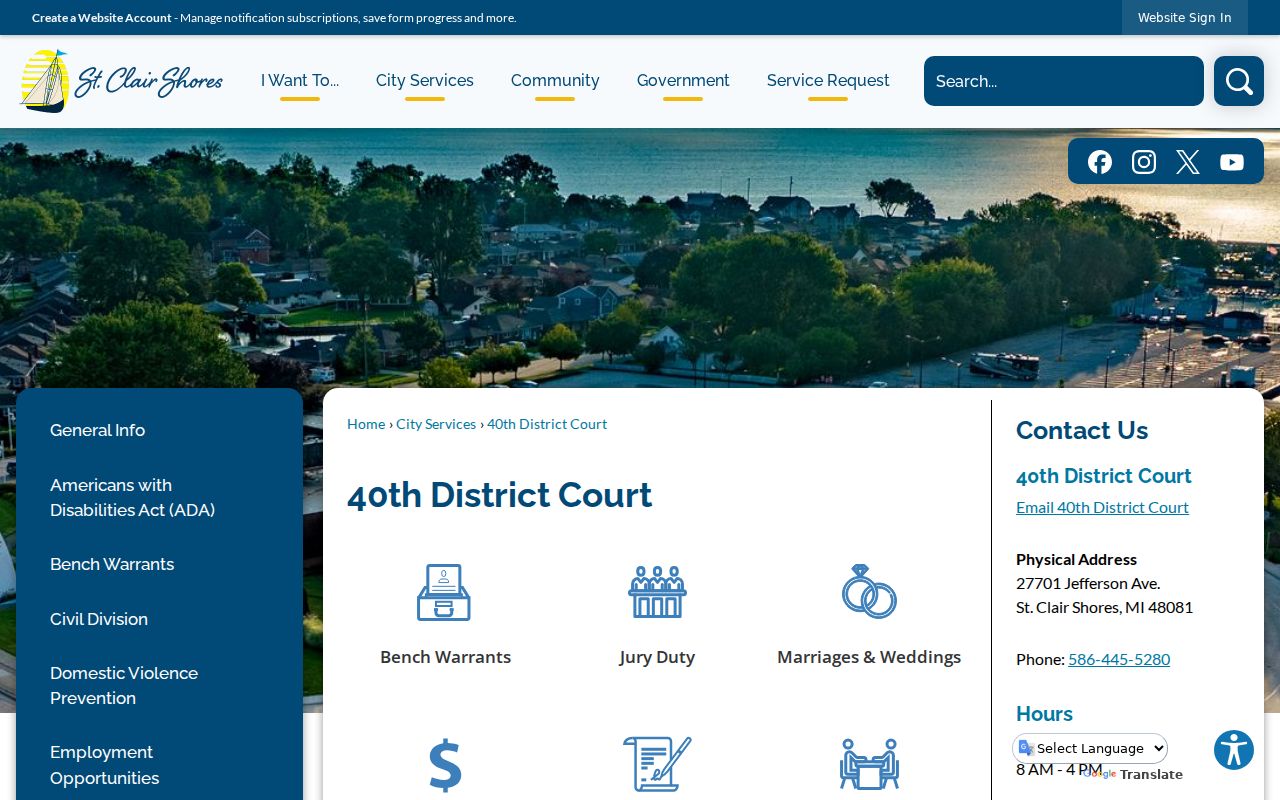Viewport: 1280px width, 800px height.
Task: Click the Website Sign In button
Action: point(1185,18)
